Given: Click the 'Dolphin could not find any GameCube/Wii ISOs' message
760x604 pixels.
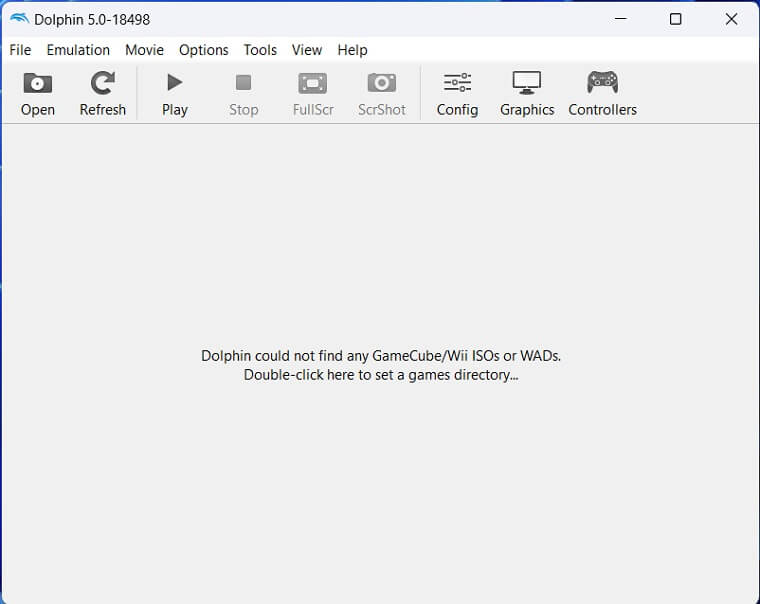Looking at the screenshot, I should pyautogui.click(x=381, y=356).
